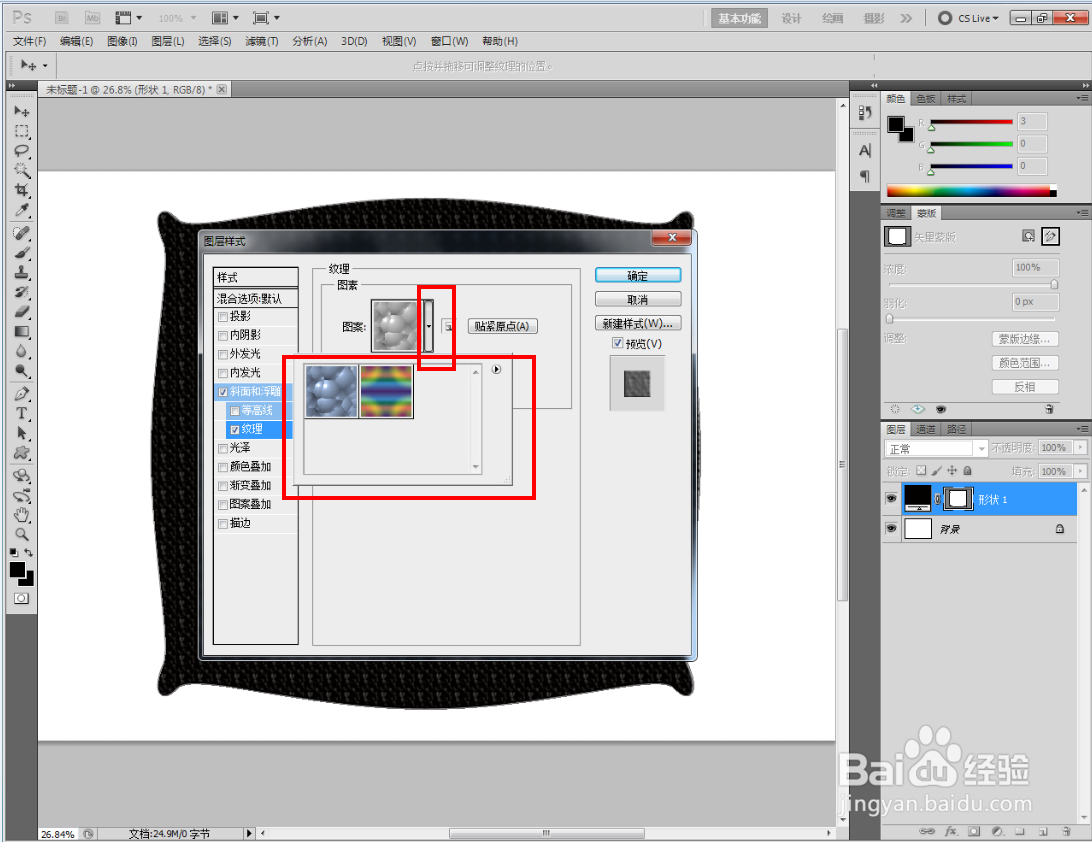The image size is (1092, 842).
Task: Select the Blur tool
Action: [22, 351]
